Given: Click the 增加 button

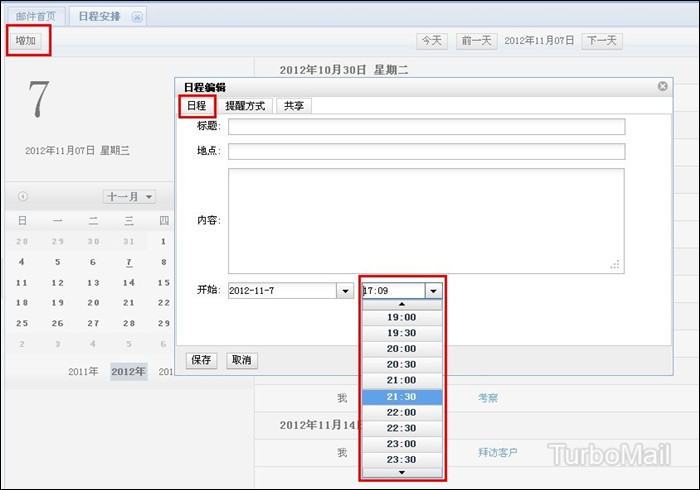Looking at the screenshot, I should [x=28, y=41].
